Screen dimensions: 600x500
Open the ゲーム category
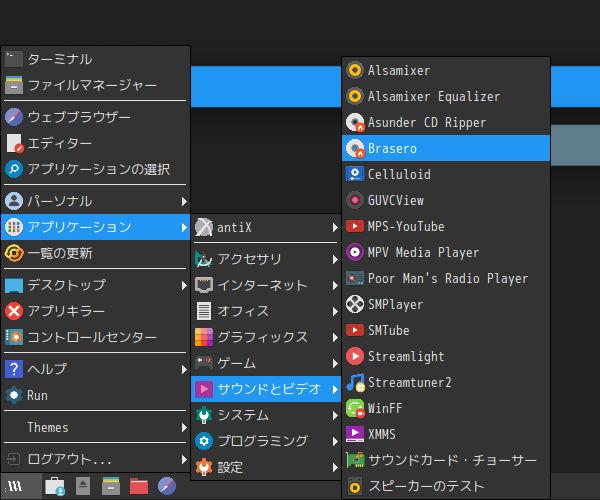(x=266, y=363)
